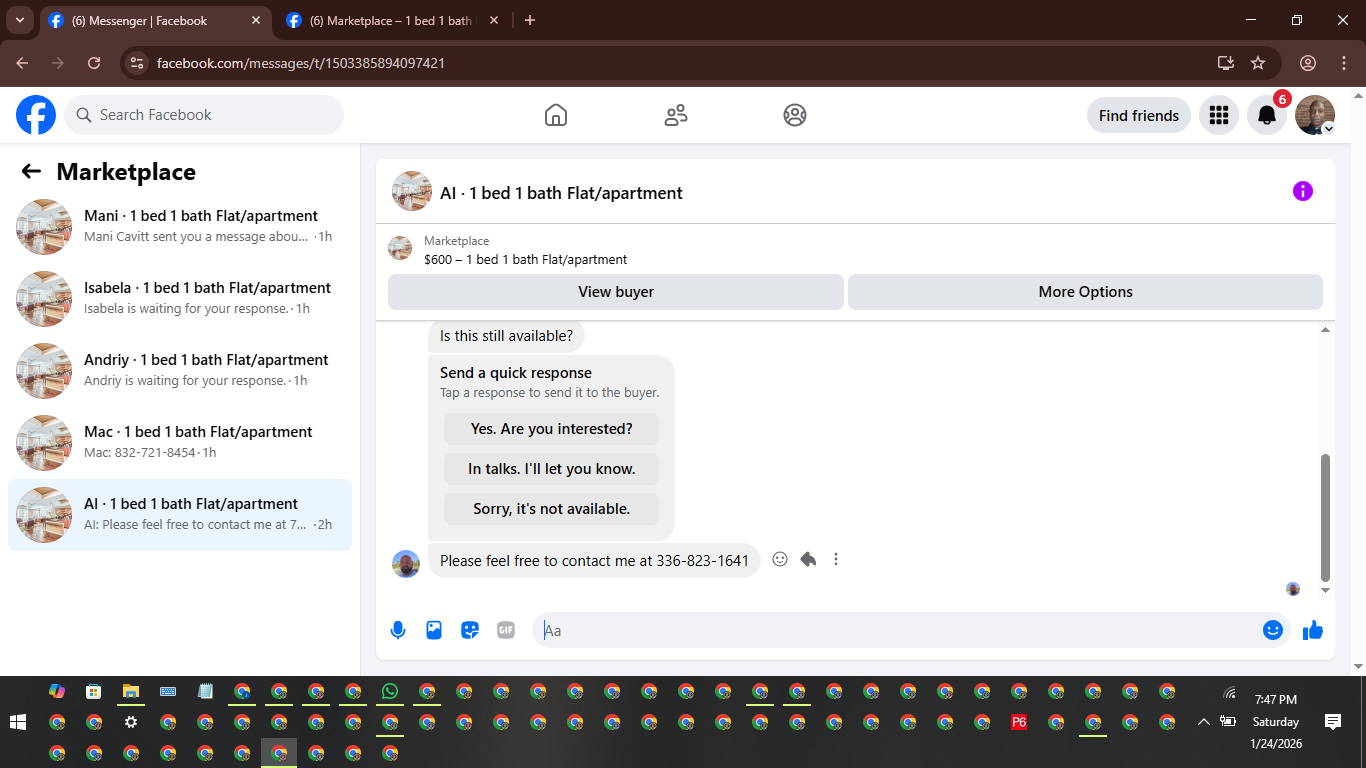Send quick response In talks. I'll let you know.
This screenshot has height=768, width=1366.
[551, 469]
